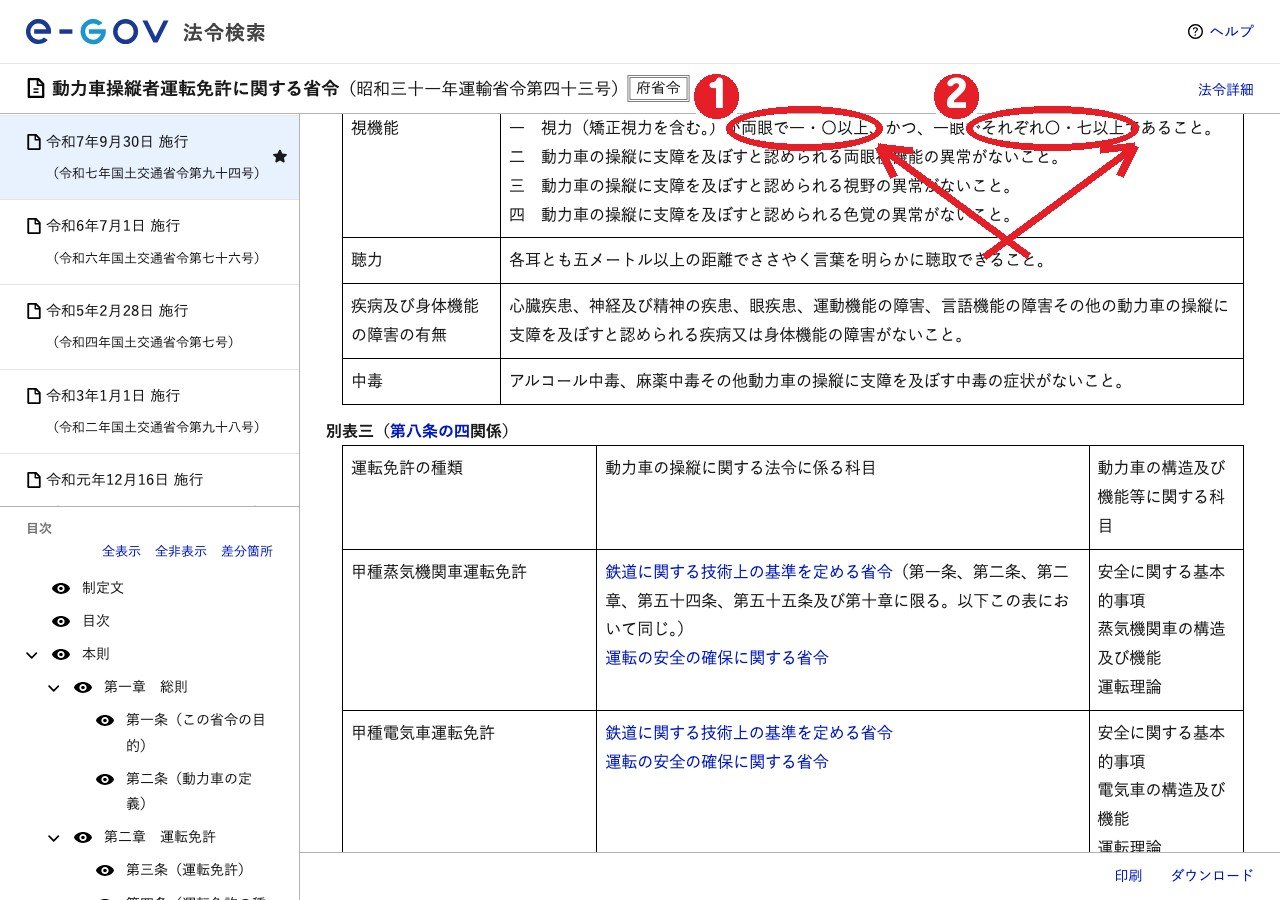Collapse the 本則 tree node chevron
Image resolution: width=1280 pixels, height=900 pixels.
point(32,655)
